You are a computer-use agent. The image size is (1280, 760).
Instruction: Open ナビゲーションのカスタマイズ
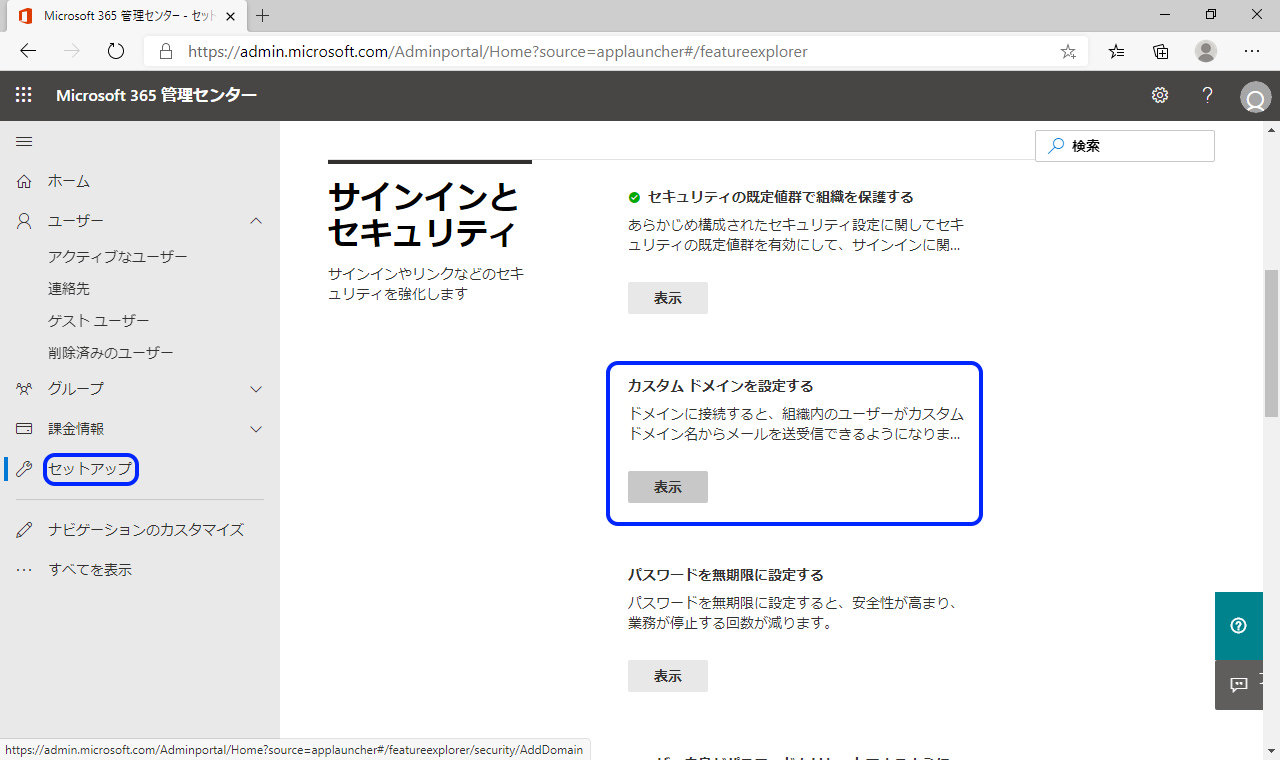tap(146, 530)
